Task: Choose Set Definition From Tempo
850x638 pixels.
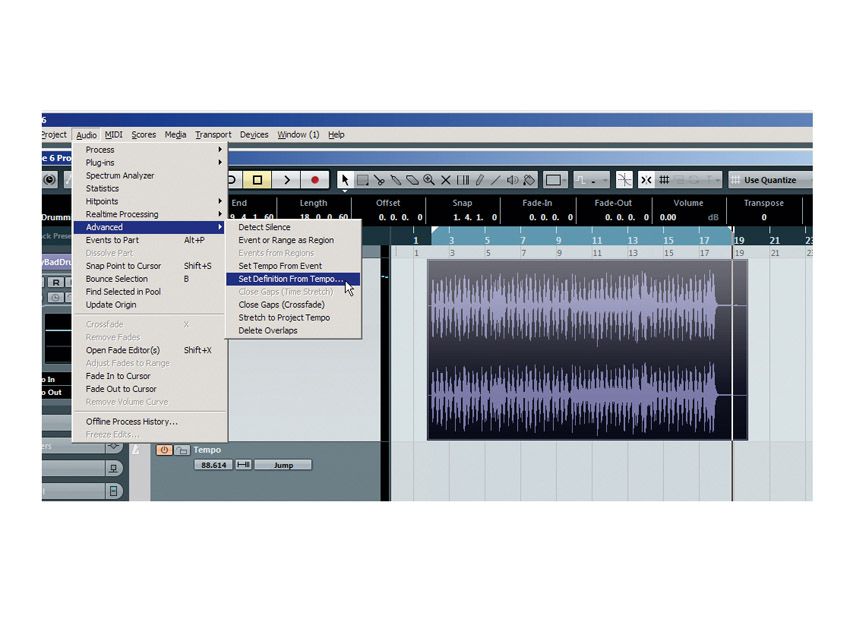Action: click(x=290, y=279)
